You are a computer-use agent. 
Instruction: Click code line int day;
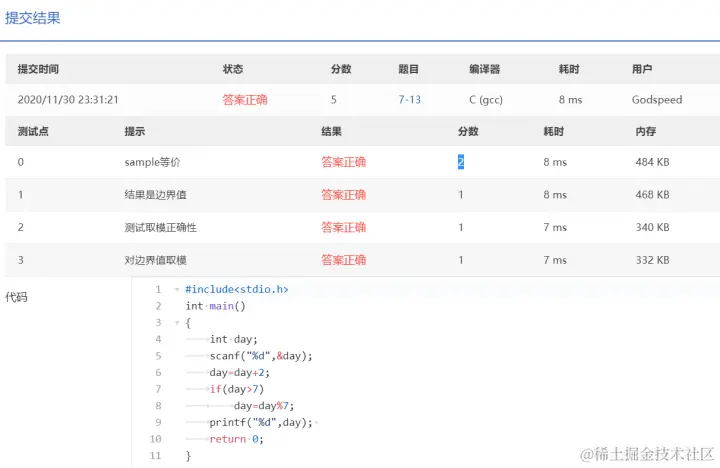tap(234, 339)
